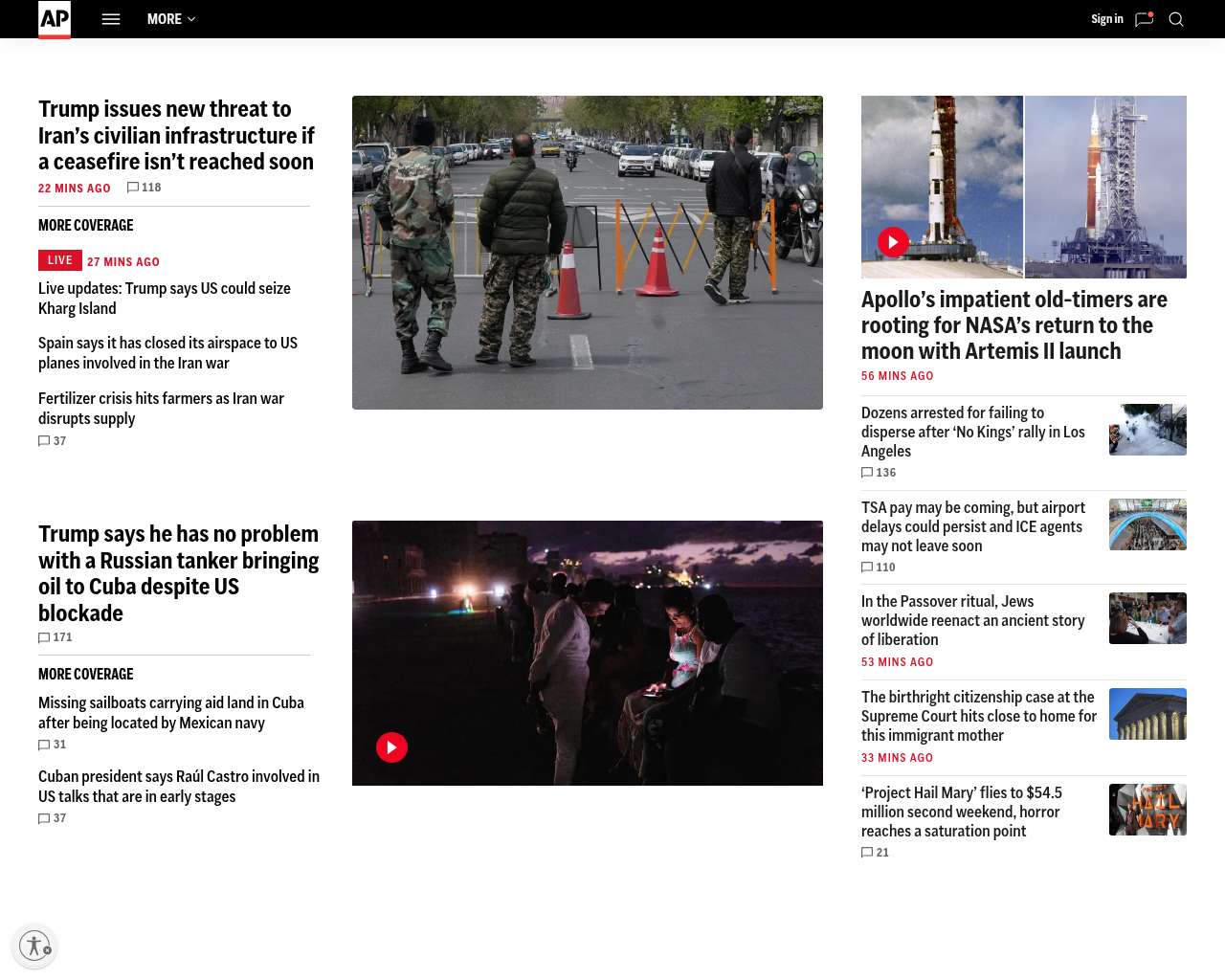Expand the MORE dropdown menu
Image resolution: width=1225 pixels, height=980 pixels.
[171, 19]
